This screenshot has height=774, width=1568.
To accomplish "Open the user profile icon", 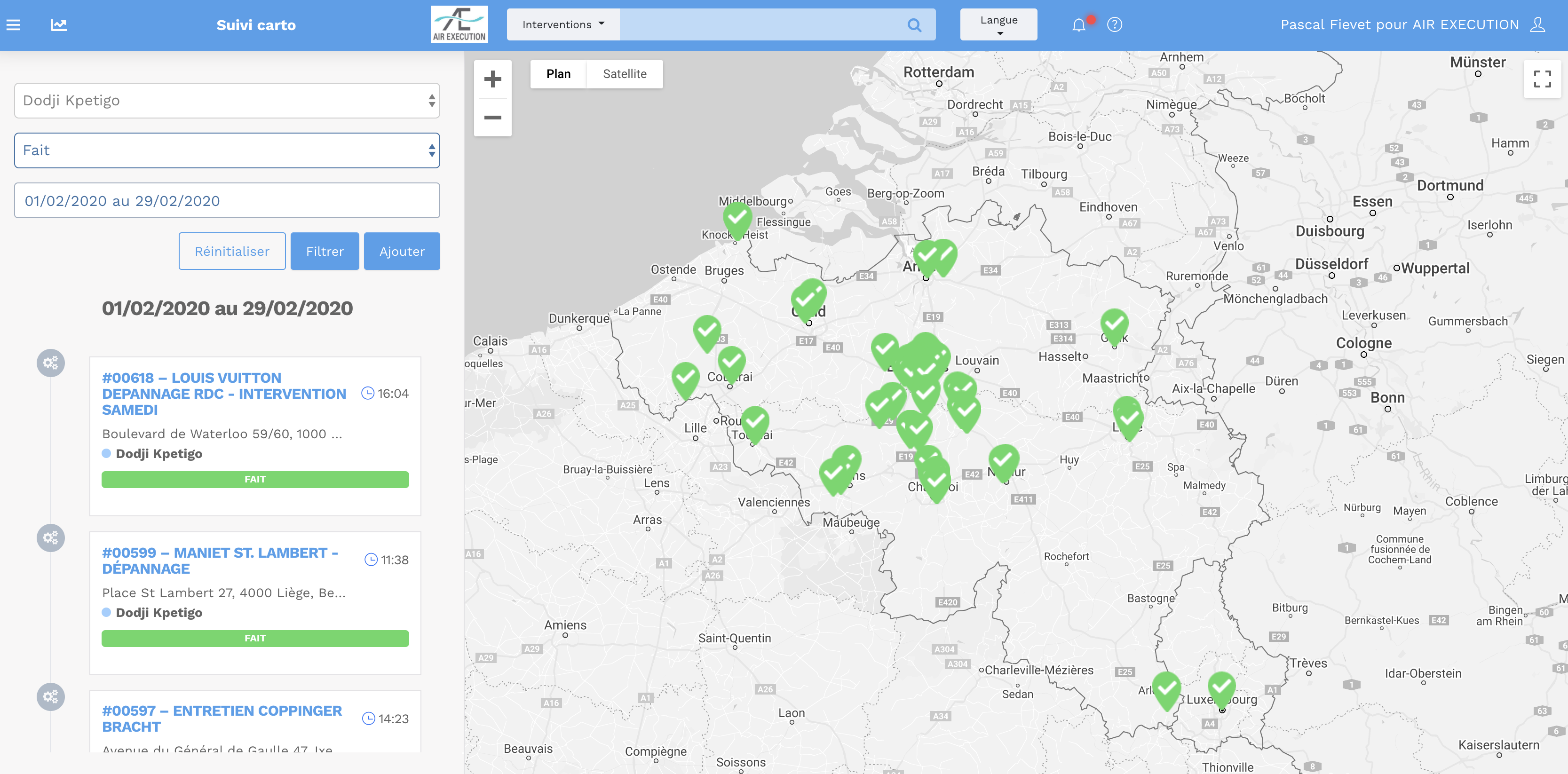I will point(1537,25).
